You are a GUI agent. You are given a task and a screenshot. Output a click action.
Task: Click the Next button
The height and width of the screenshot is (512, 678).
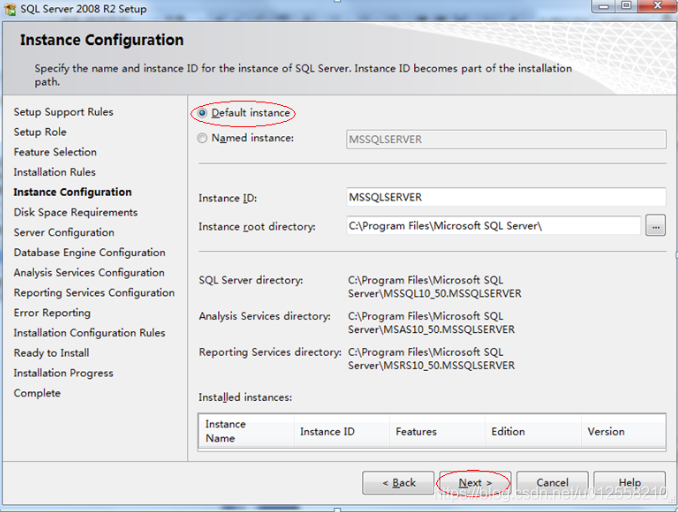click(x=475, y=483)
